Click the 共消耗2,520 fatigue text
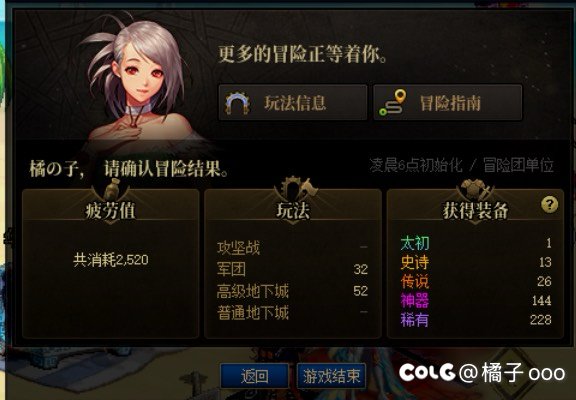Screen dimensions: 576x400 click(x=111, y=260)
